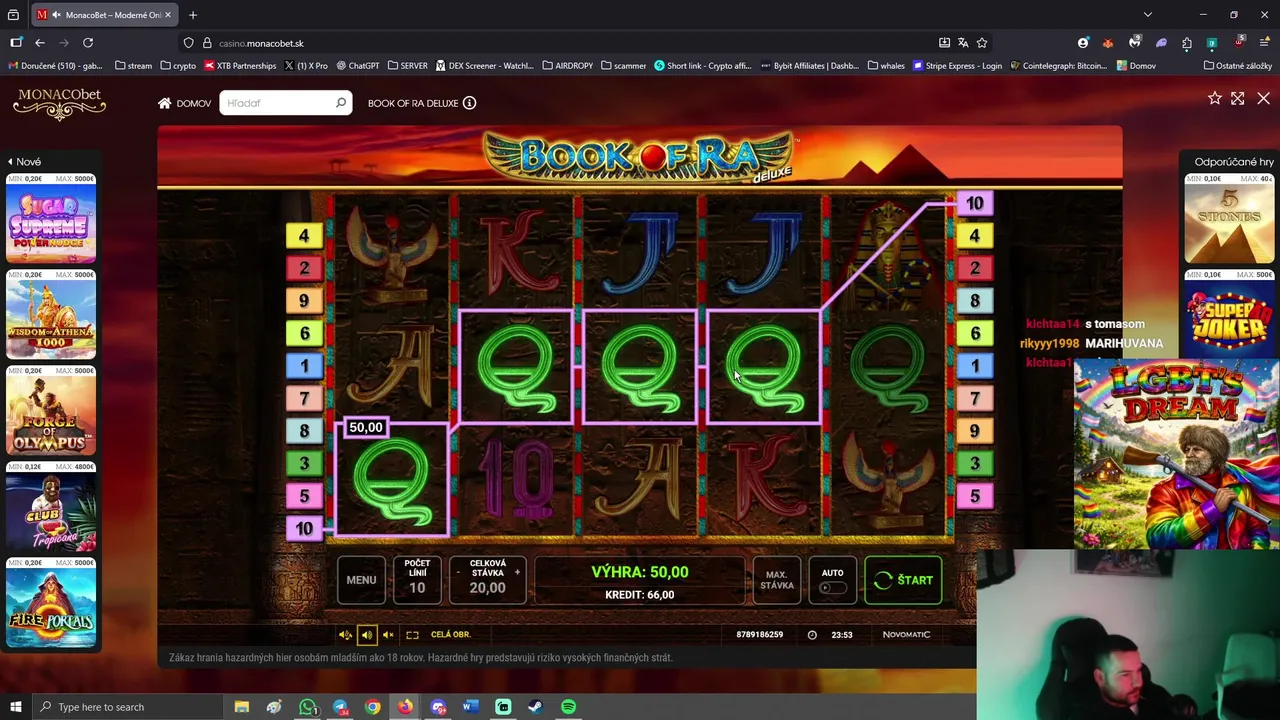Add game to favourites with star icon
The width and height of the screenshot is (1280, 720).
coord(1214,98)
